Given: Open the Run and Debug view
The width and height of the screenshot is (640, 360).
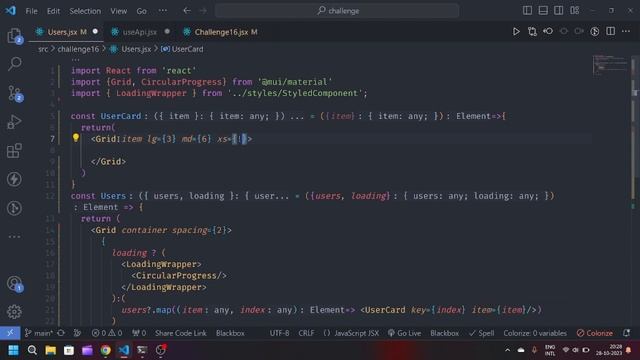Looking at the screenshot, I should pyautogui.click(x=14, y=122).
